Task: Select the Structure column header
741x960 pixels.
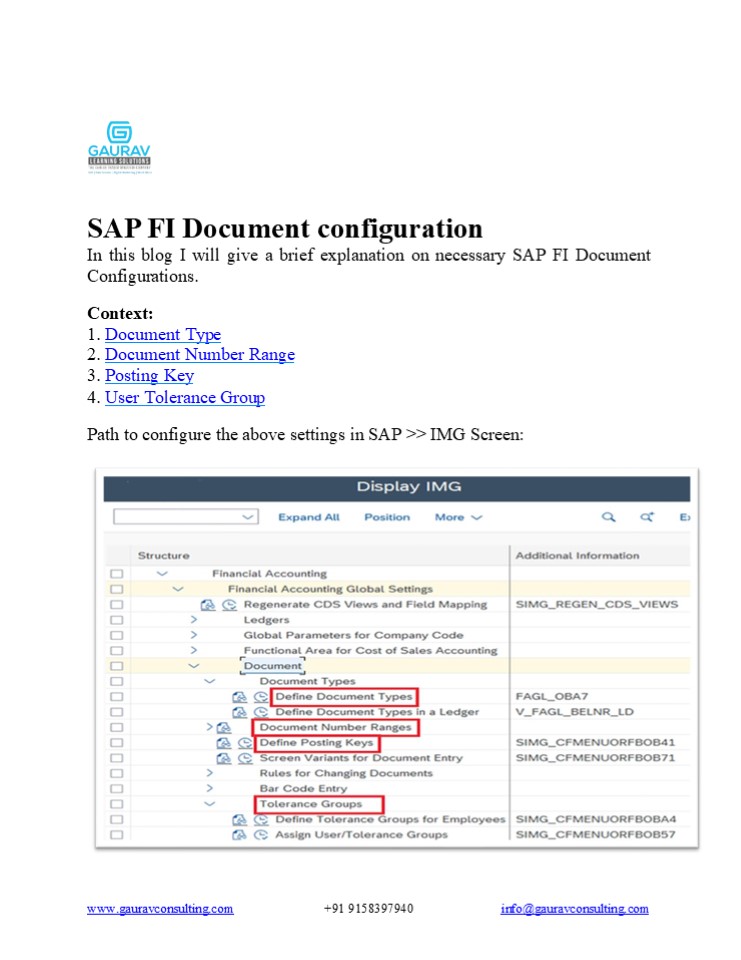Action: [164, 555]
